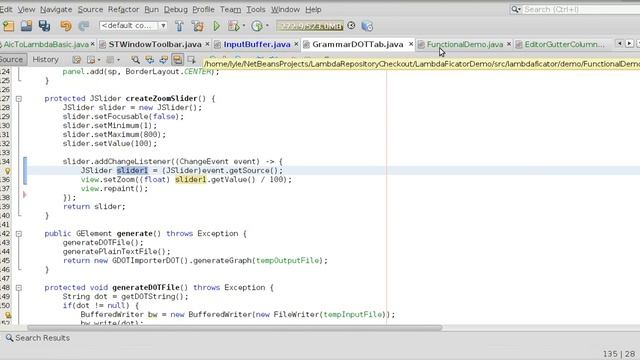Open the Source menu
640x360 pixels.
pyautogui.click(x=90, y=9)
